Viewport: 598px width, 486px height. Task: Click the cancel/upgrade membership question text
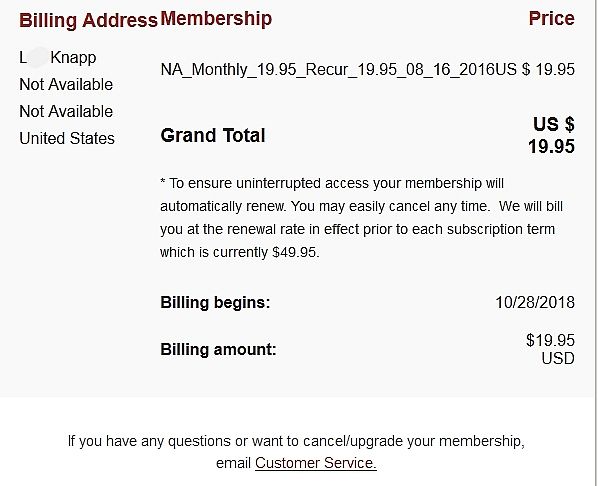296,441
